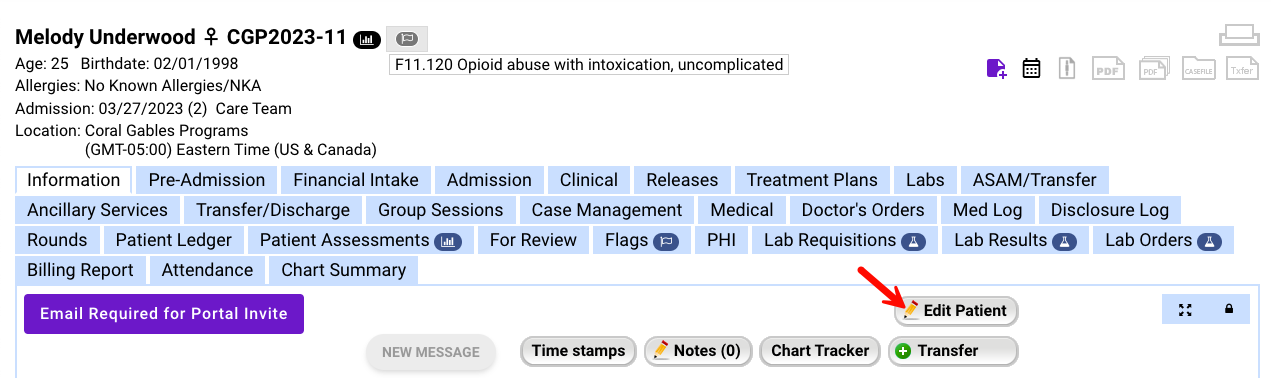Click the Edit Patient button
Image resolution: width=1271 pixels, height=378 pixels.
coord(956,311)
